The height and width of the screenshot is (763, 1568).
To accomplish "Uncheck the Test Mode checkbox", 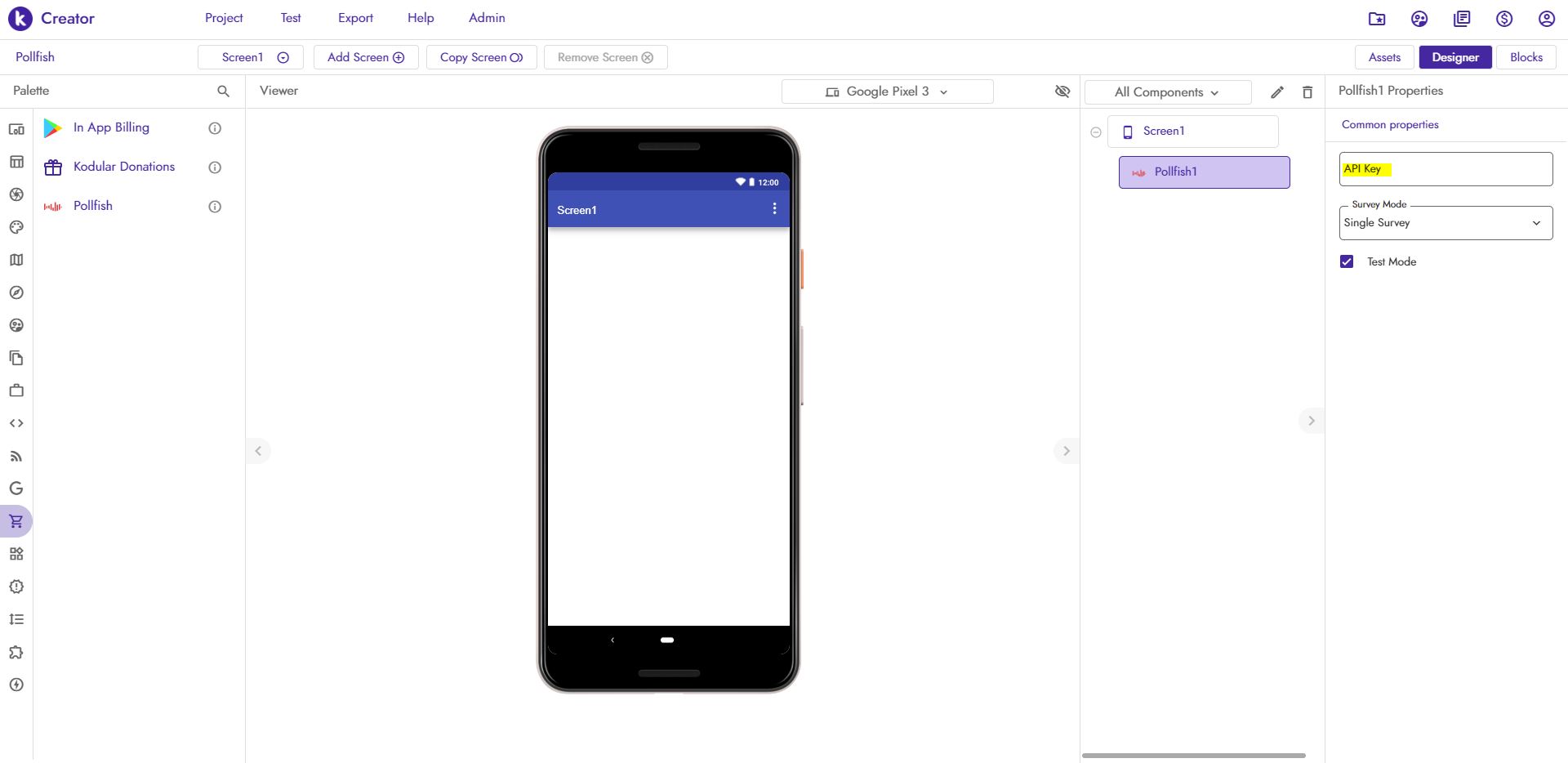I will click(x=1347, y=261).
